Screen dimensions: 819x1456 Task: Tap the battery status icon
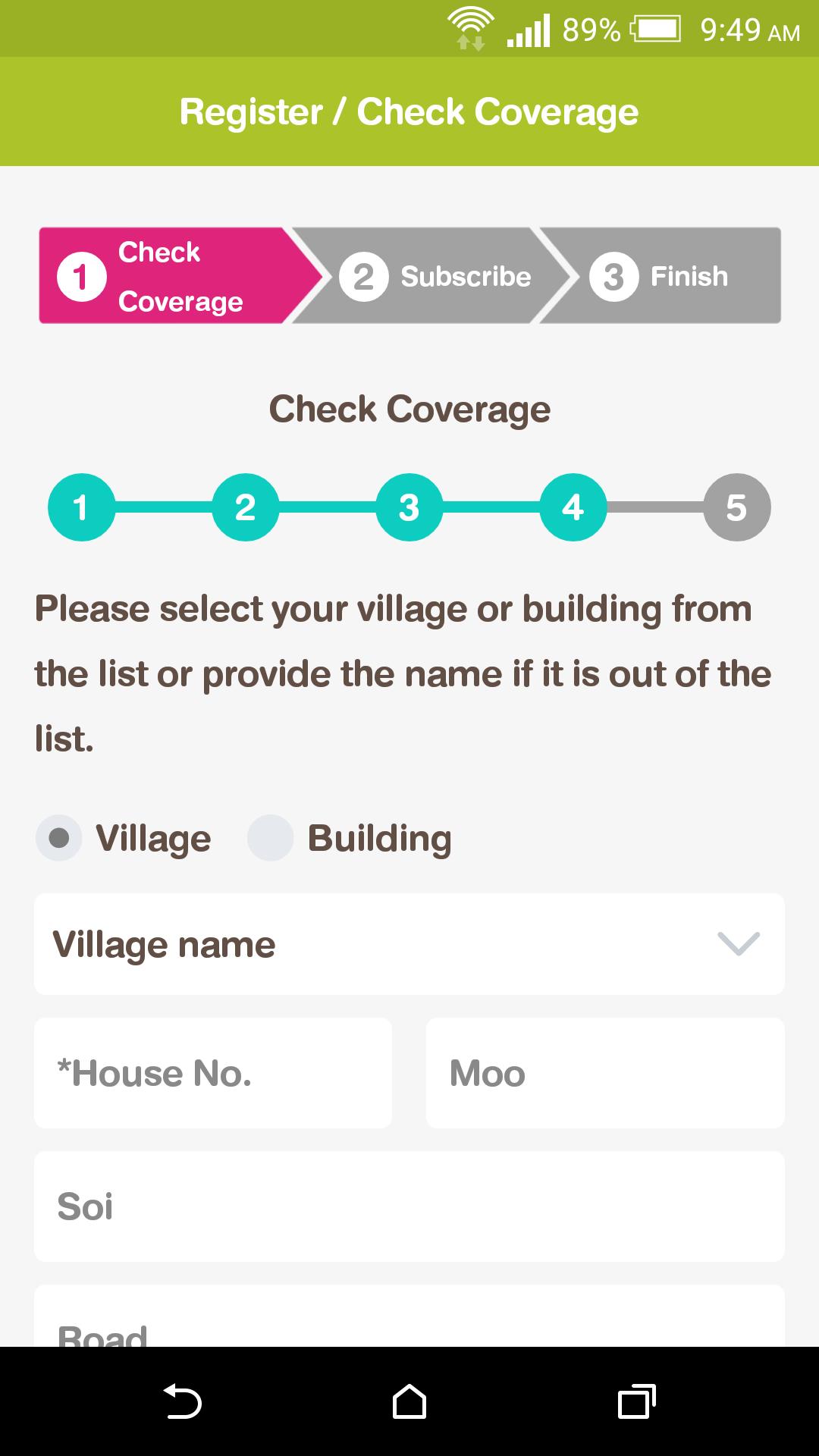tap(654, 30)
